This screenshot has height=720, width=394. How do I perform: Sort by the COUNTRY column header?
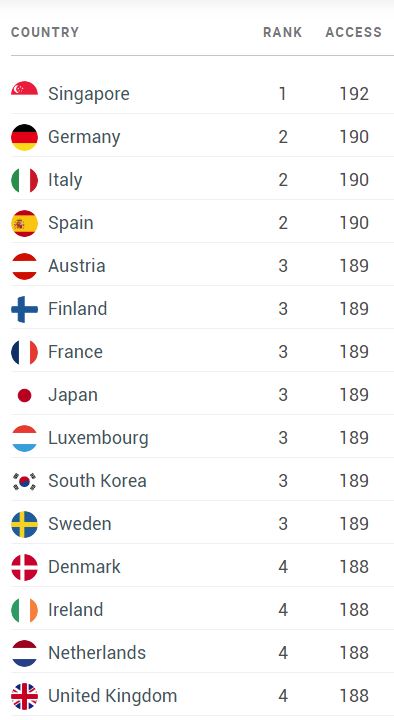[45, 32]
